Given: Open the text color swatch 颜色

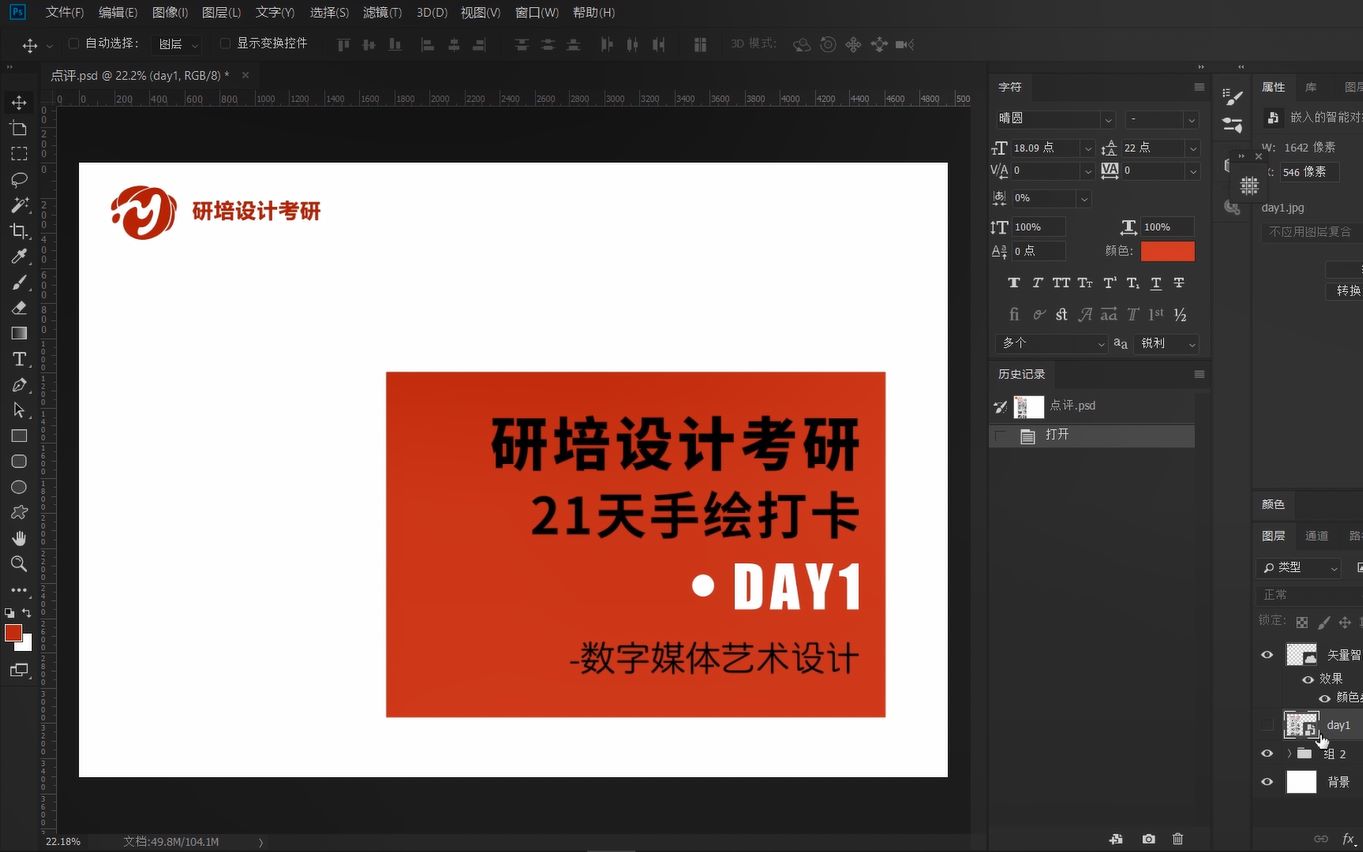Looking at the screenshot, I should pyautogui.click(x=1167, y=251).
